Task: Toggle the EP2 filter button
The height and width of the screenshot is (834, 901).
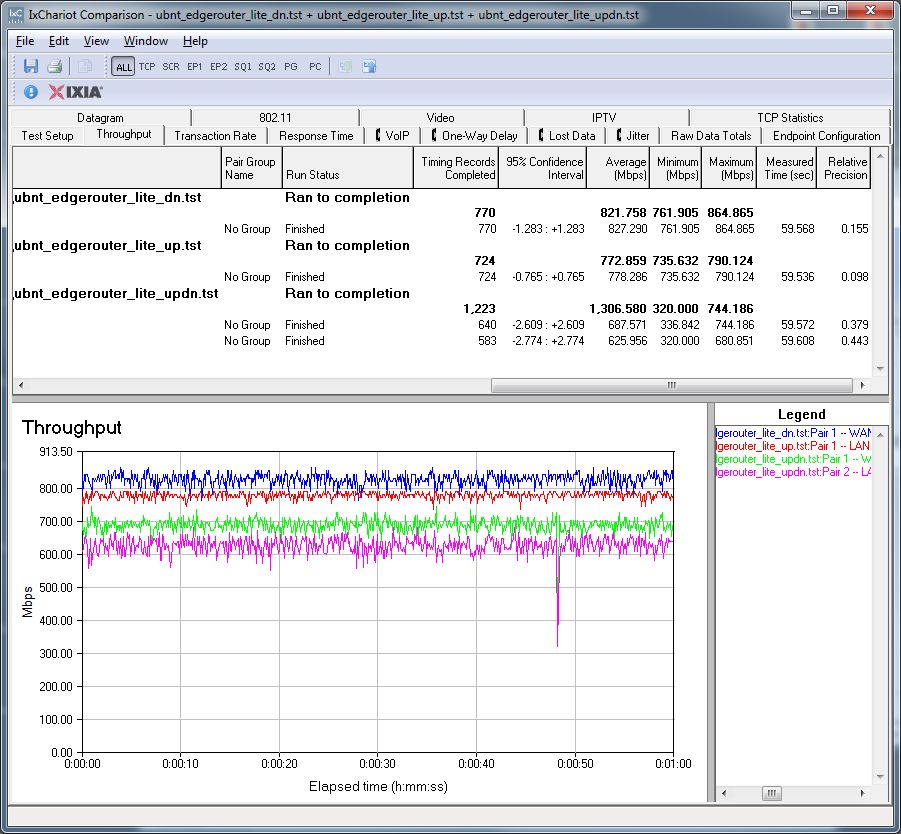Action: tap(218, 67)
